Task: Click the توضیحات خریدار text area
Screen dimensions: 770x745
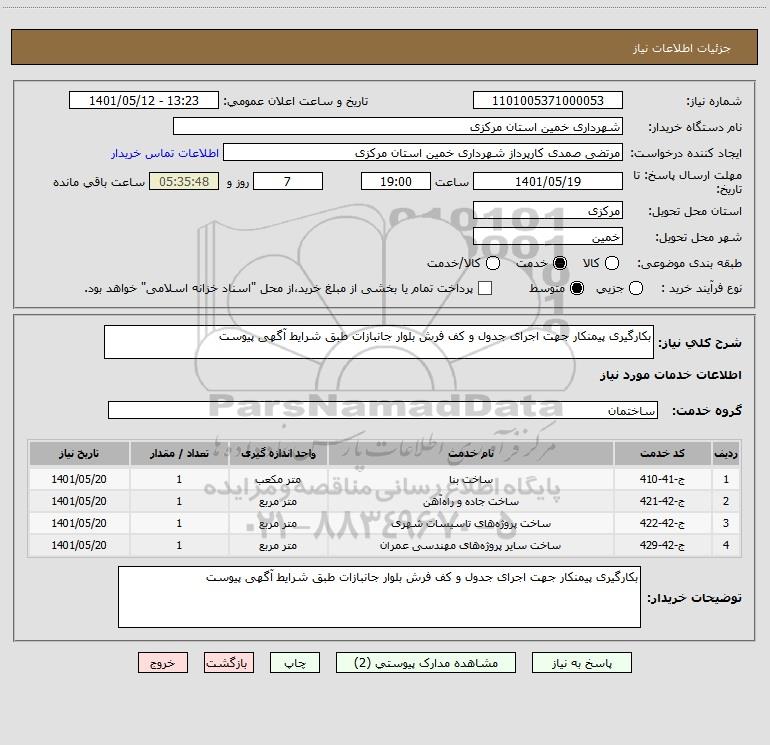Action: 379,597
